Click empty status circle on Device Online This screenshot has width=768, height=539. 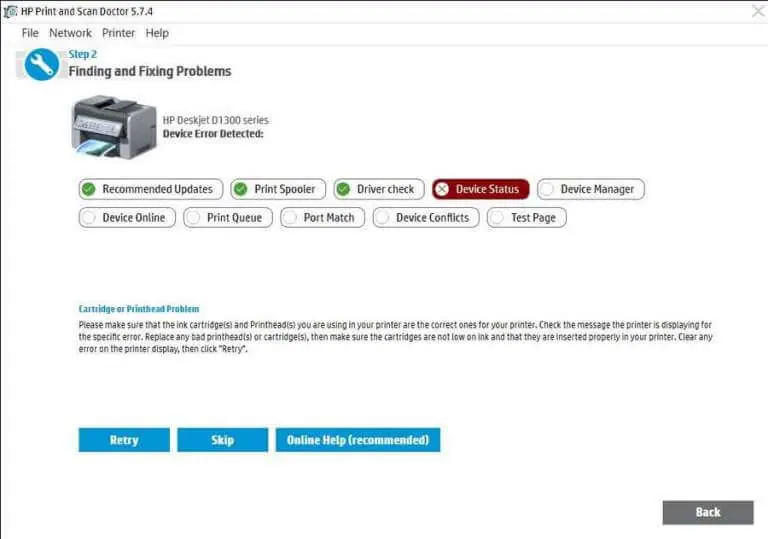89,218
